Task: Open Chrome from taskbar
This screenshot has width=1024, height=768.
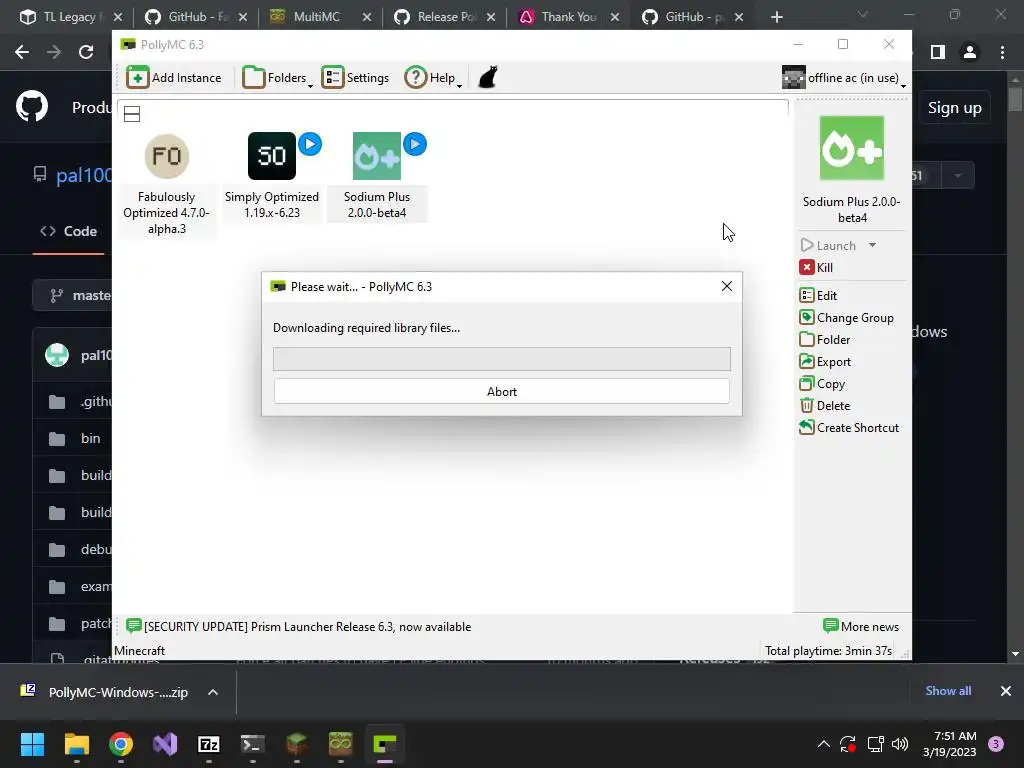Action: pos(121,744)
